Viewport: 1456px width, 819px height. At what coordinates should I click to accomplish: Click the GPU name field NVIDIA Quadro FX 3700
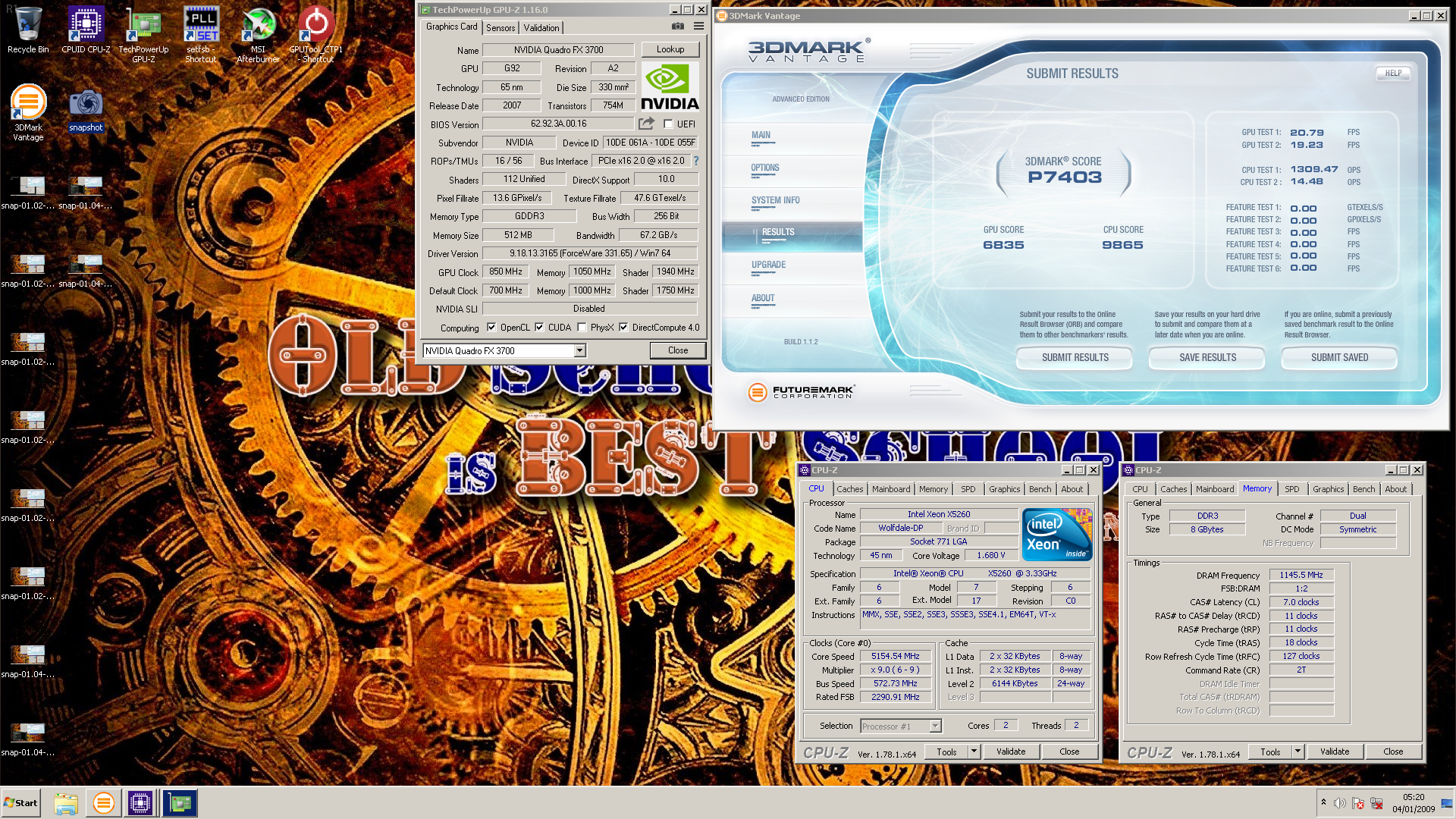pos(558,50)
